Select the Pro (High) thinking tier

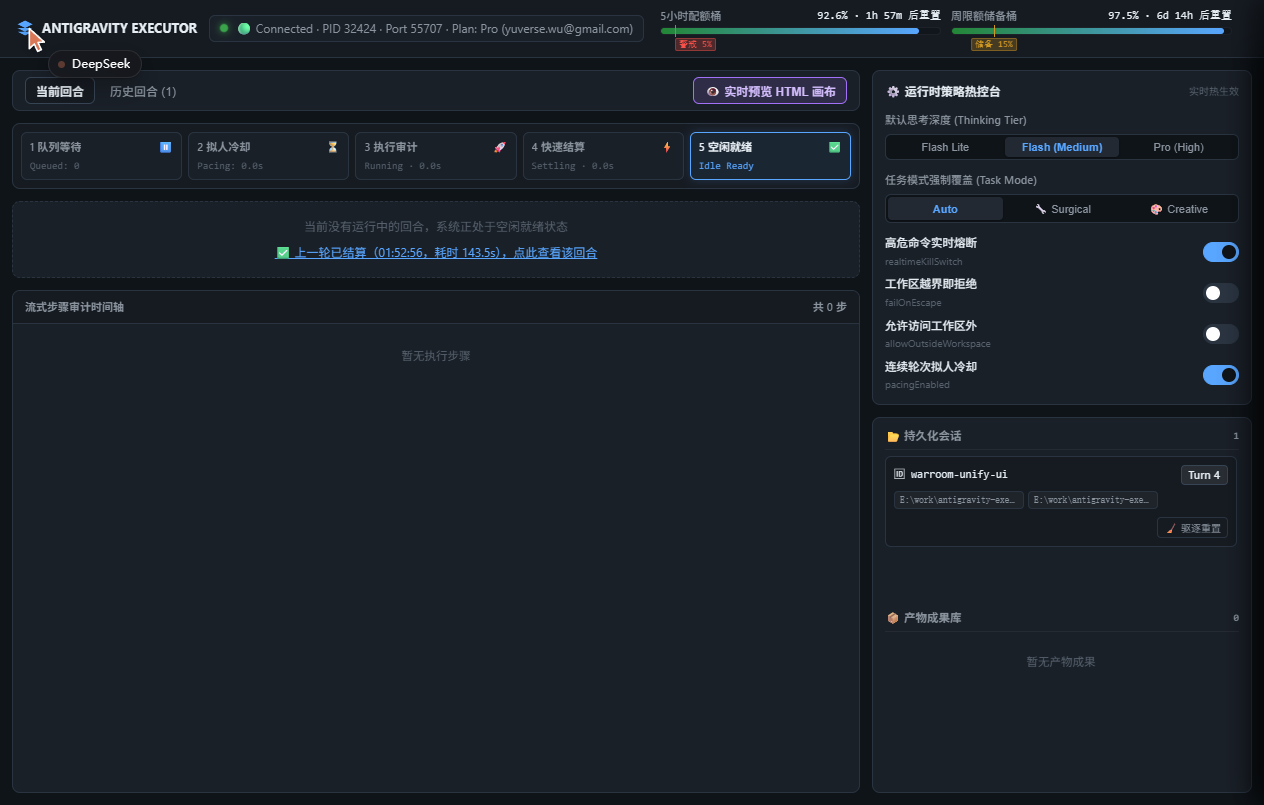click(1178, 147)
